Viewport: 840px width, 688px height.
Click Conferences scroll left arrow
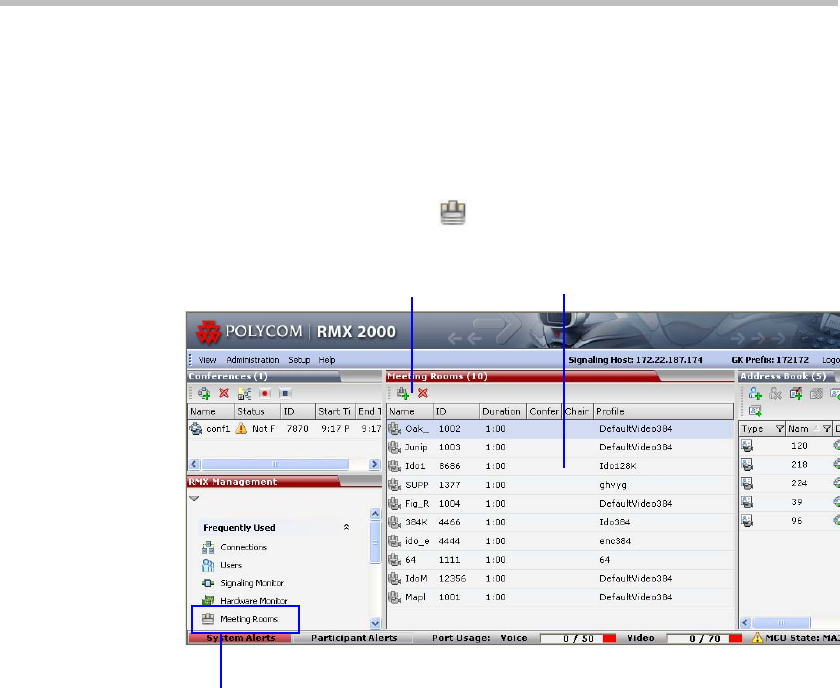tap(194, 464)
